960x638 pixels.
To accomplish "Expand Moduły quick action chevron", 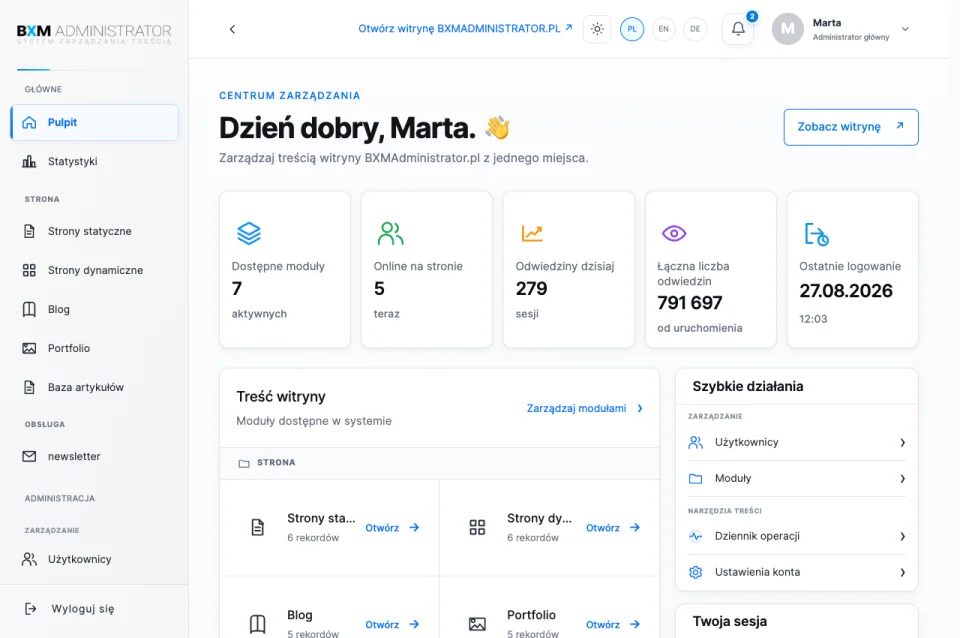I will 902,479.
